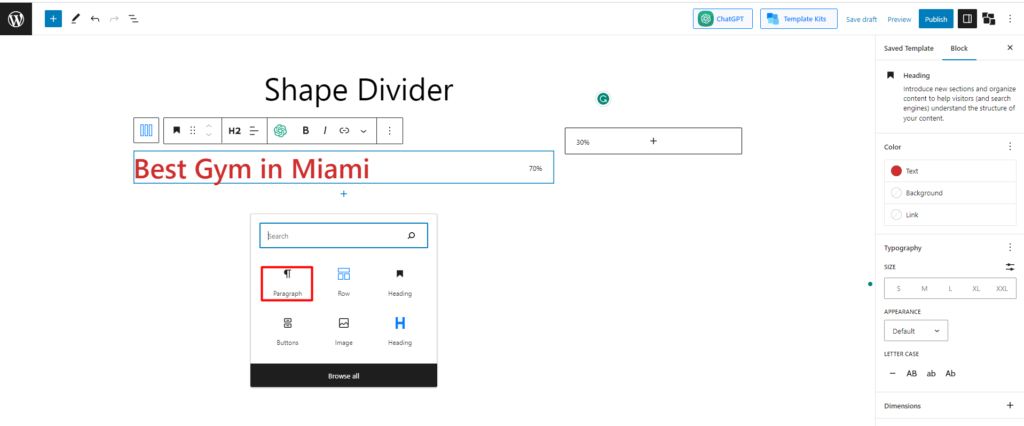Select font size XL

point(976,288)
